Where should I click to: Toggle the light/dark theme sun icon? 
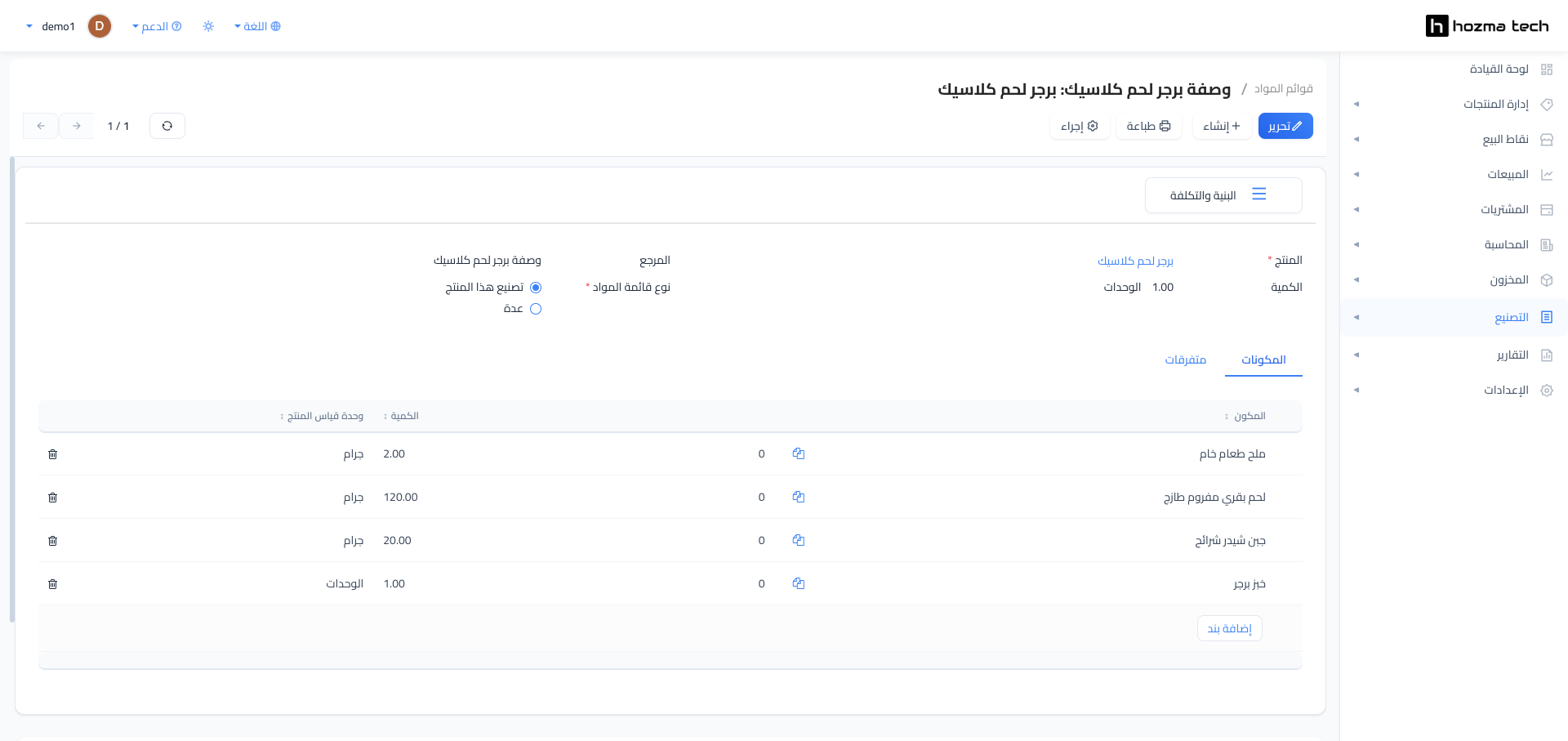pos(208,26)
